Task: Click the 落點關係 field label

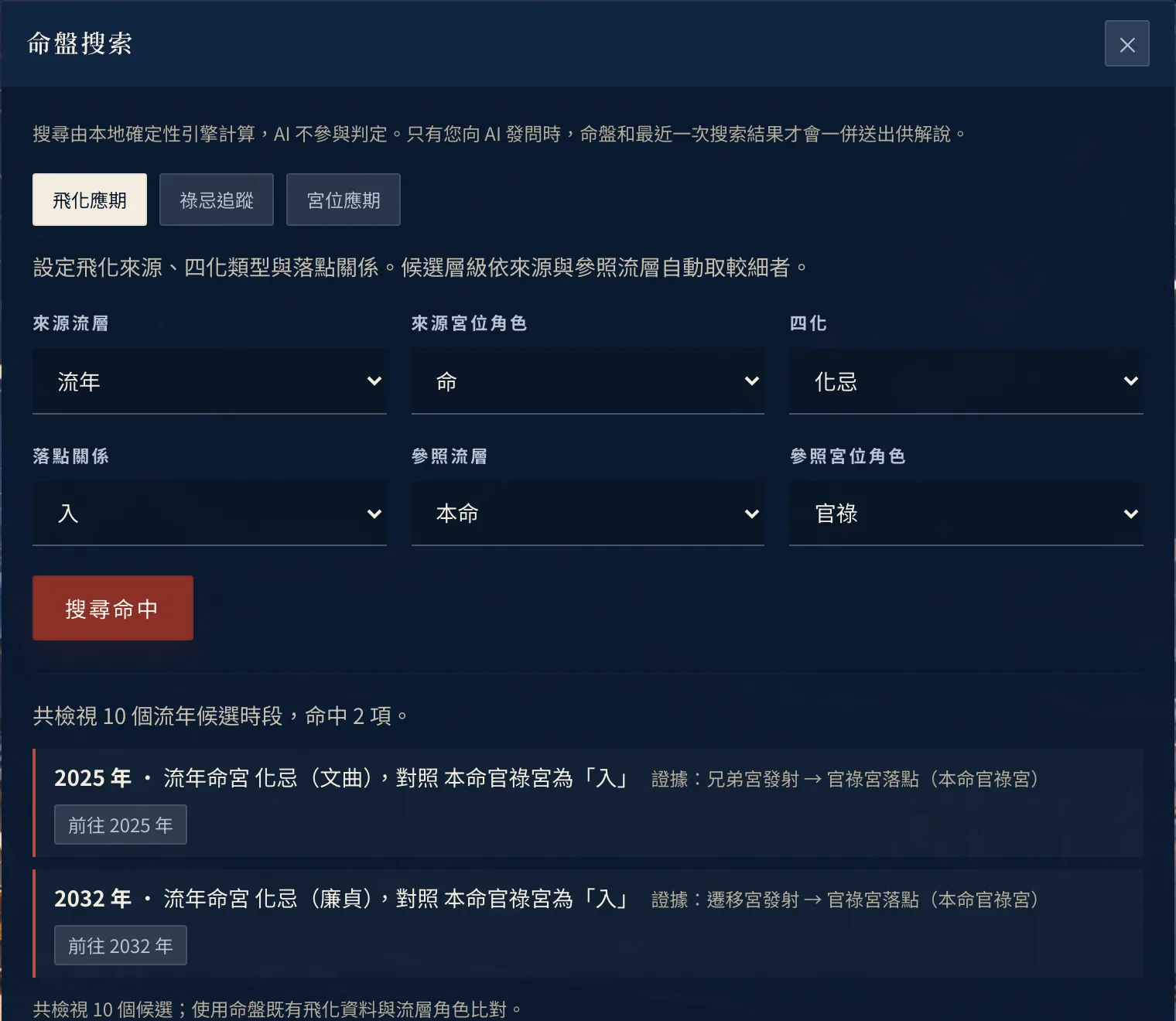Action: pyautogui.click(x=70, y=456)
